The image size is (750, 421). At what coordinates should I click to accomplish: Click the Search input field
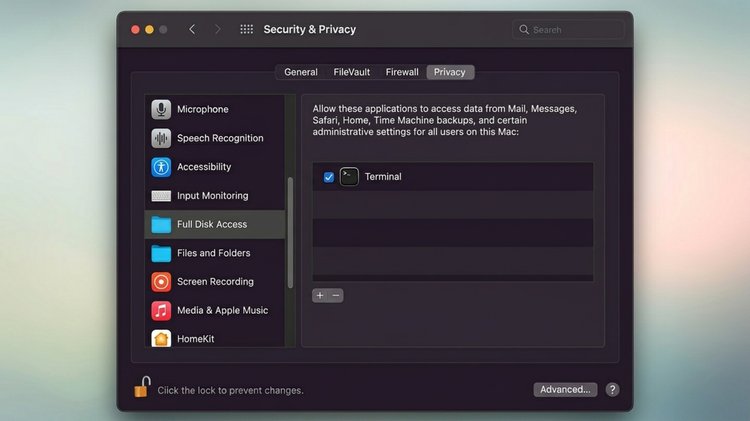click(568, 30)
